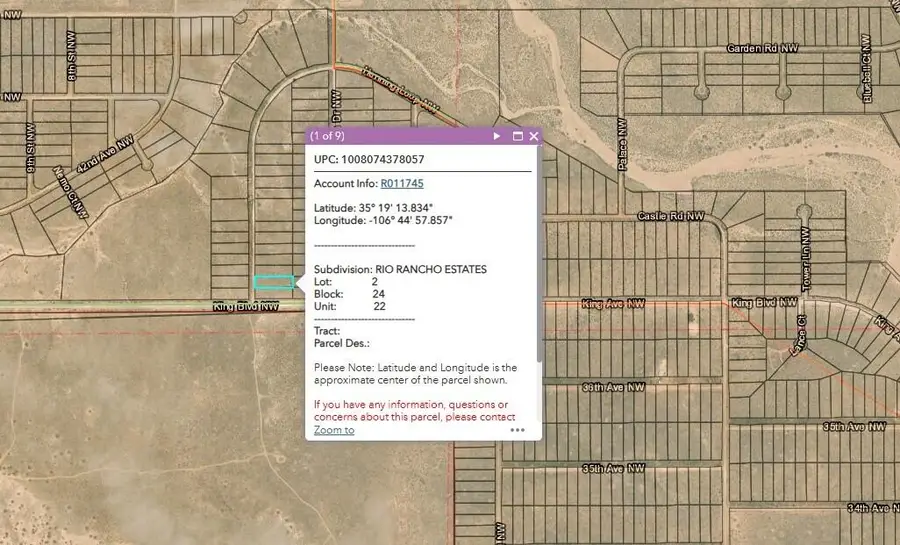Click the (1 of 9) counter
The image size is (900, 545).
[x=327, y=136]
